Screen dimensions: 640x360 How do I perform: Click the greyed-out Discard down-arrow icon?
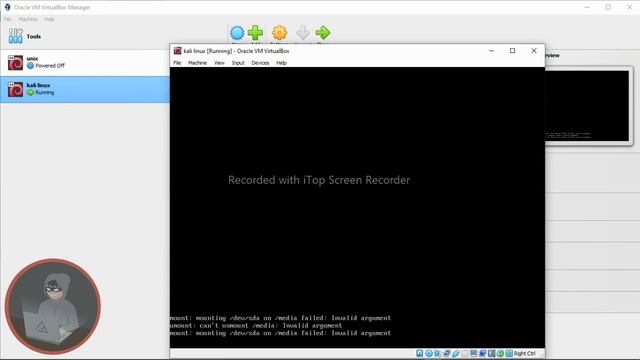click(x=302, y=33)
